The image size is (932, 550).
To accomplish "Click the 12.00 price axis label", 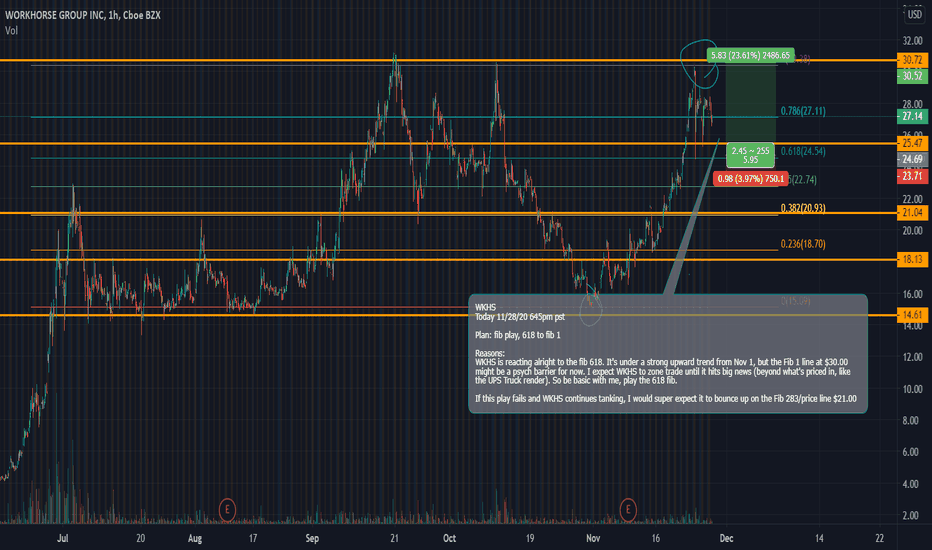I will point(912,357).
